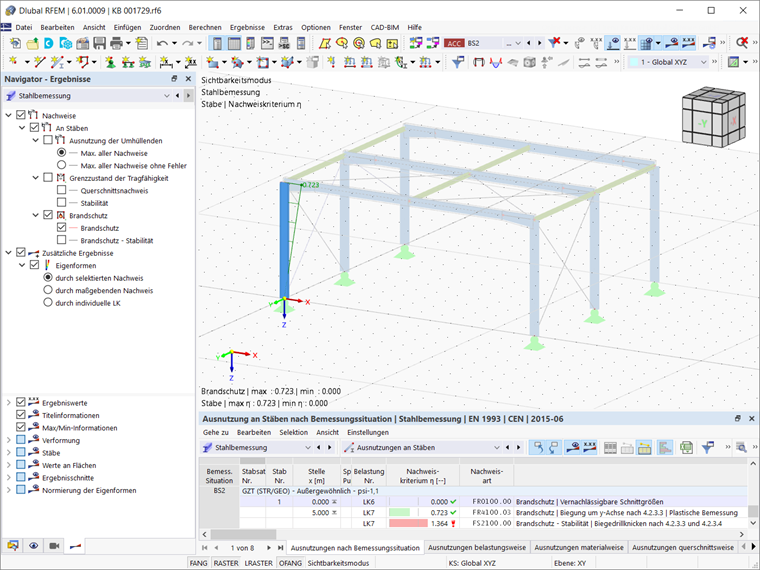Close the Navigator - Ergebnisse panel
Viewport: 760px width, 570px height.
coord(188,79)
